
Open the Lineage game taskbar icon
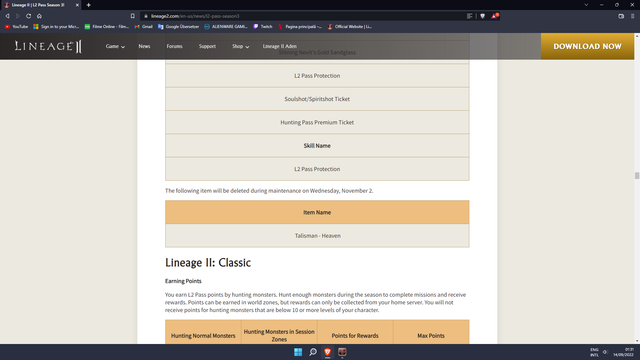[x=342, y=352]
